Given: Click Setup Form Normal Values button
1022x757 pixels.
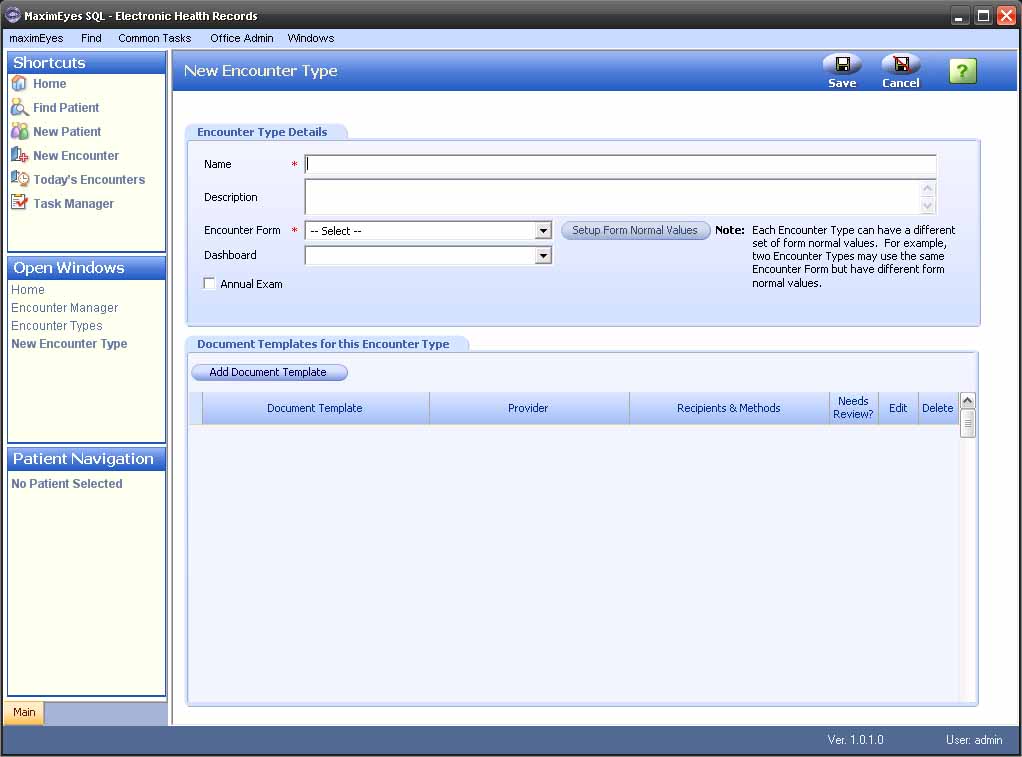Looking at the screenshot, I should [635, 230].
